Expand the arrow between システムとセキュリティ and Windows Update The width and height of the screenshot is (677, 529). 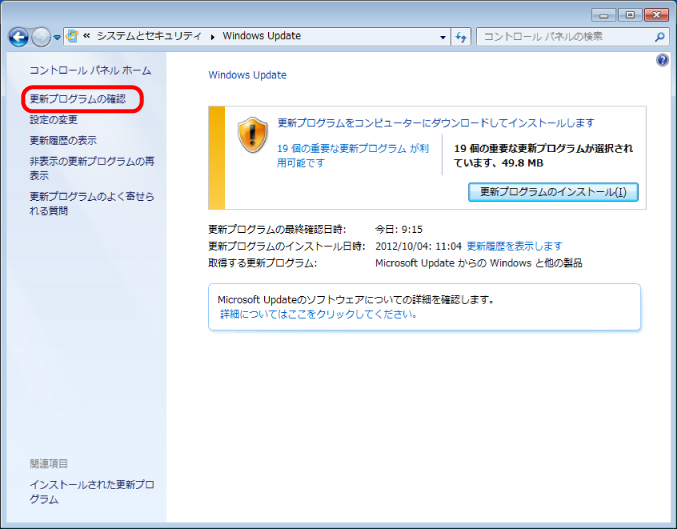(212, 37)
